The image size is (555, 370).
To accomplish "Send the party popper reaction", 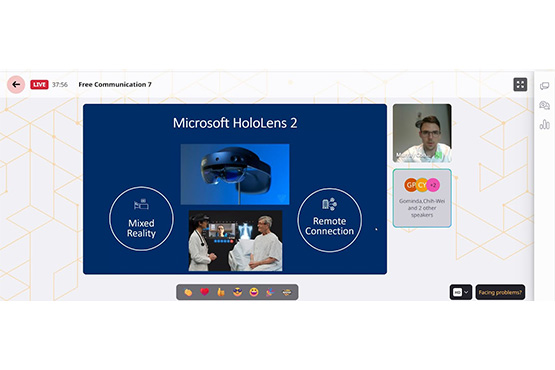I will tap(270, 292).
